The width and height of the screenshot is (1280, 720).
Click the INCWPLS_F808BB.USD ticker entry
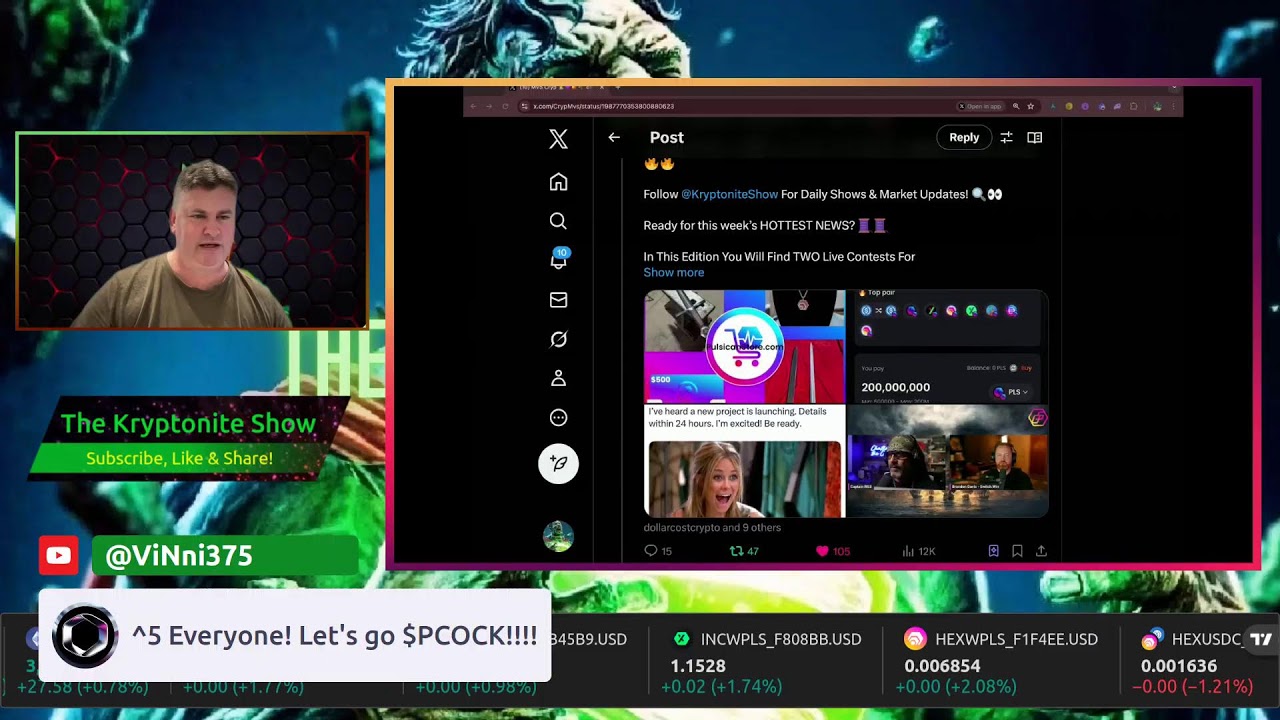click(765, 663)
